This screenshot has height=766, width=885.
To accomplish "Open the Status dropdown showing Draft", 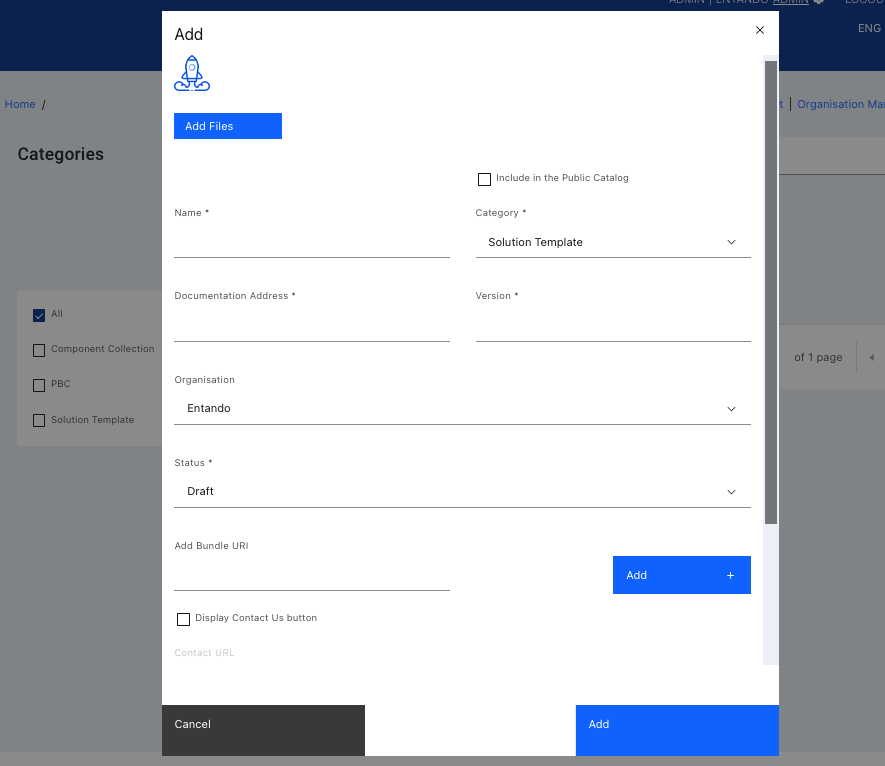I will pos(462,491).
